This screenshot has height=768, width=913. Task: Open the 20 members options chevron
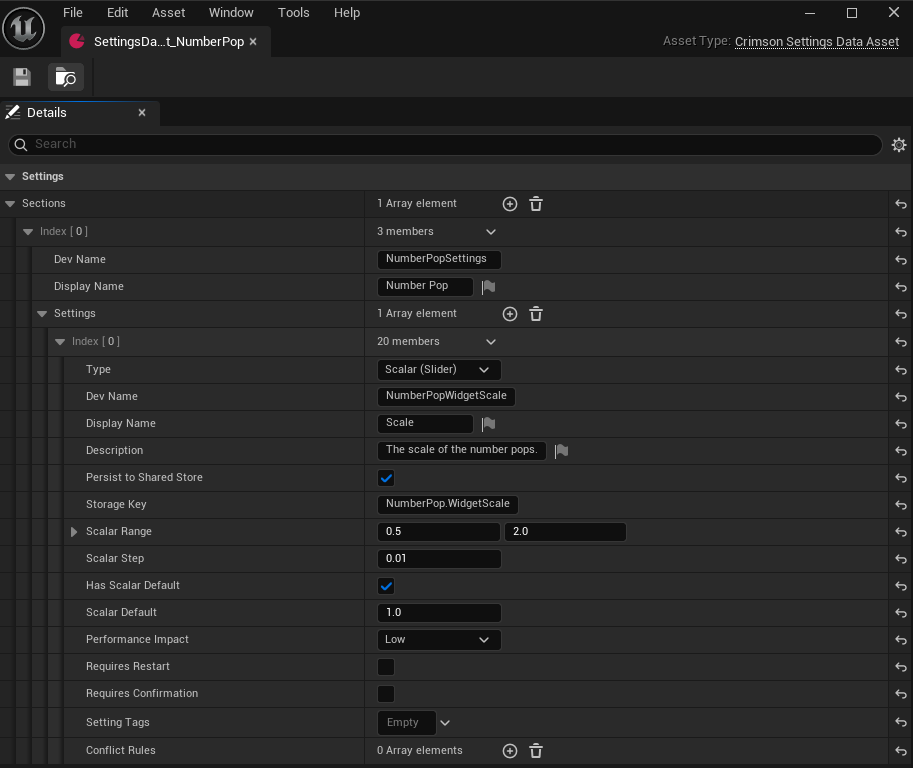point(491,342)
